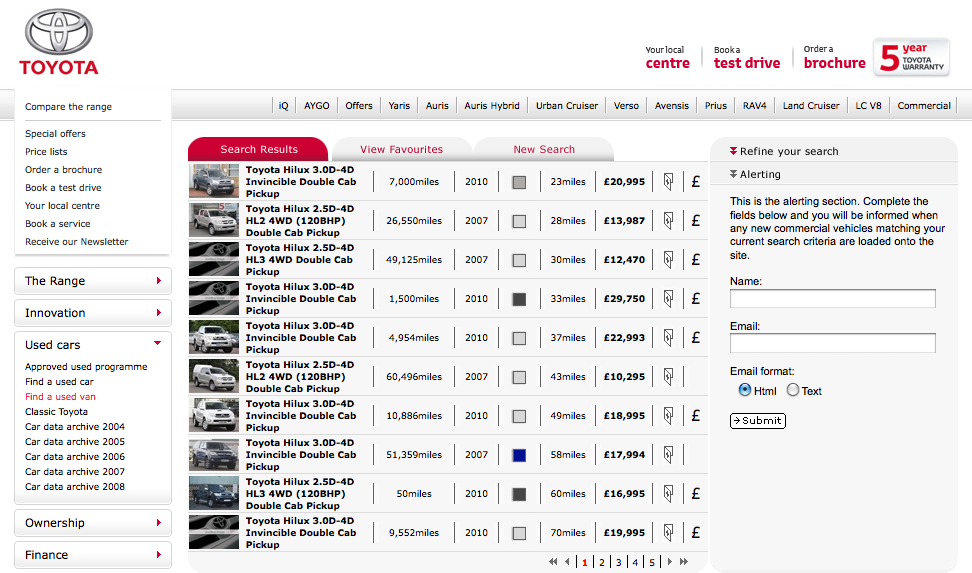This screenshot has width=972, height=573.
Task: Open the View Favourites tab
Action: coord(402,149)
